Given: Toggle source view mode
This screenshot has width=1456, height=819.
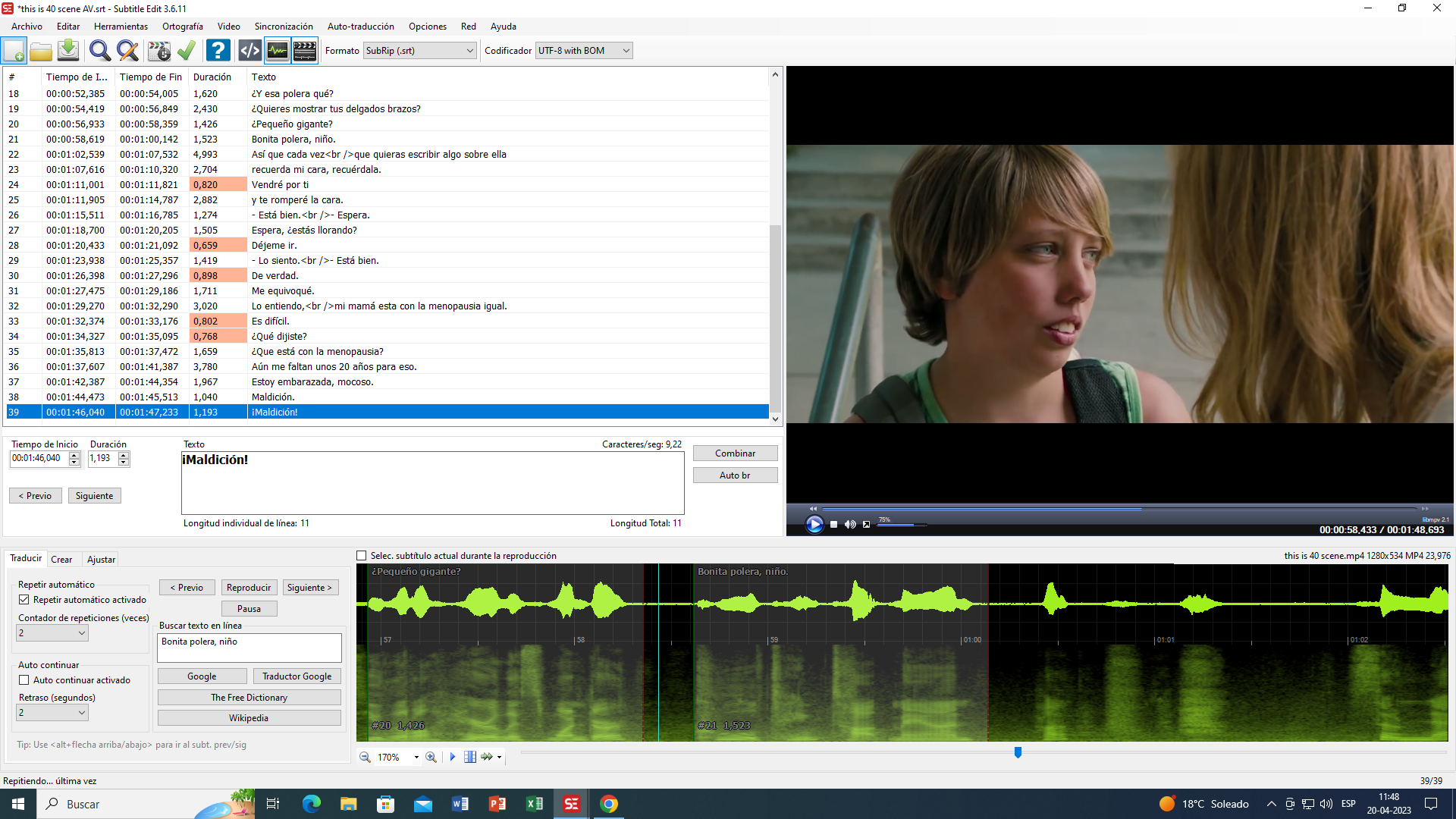Looking at the screenshot, I should coord(249,50).
